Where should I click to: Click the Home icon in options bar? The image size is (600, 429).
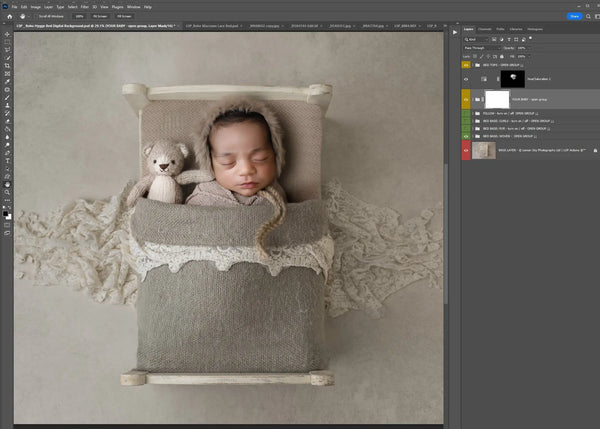[7, 16]
